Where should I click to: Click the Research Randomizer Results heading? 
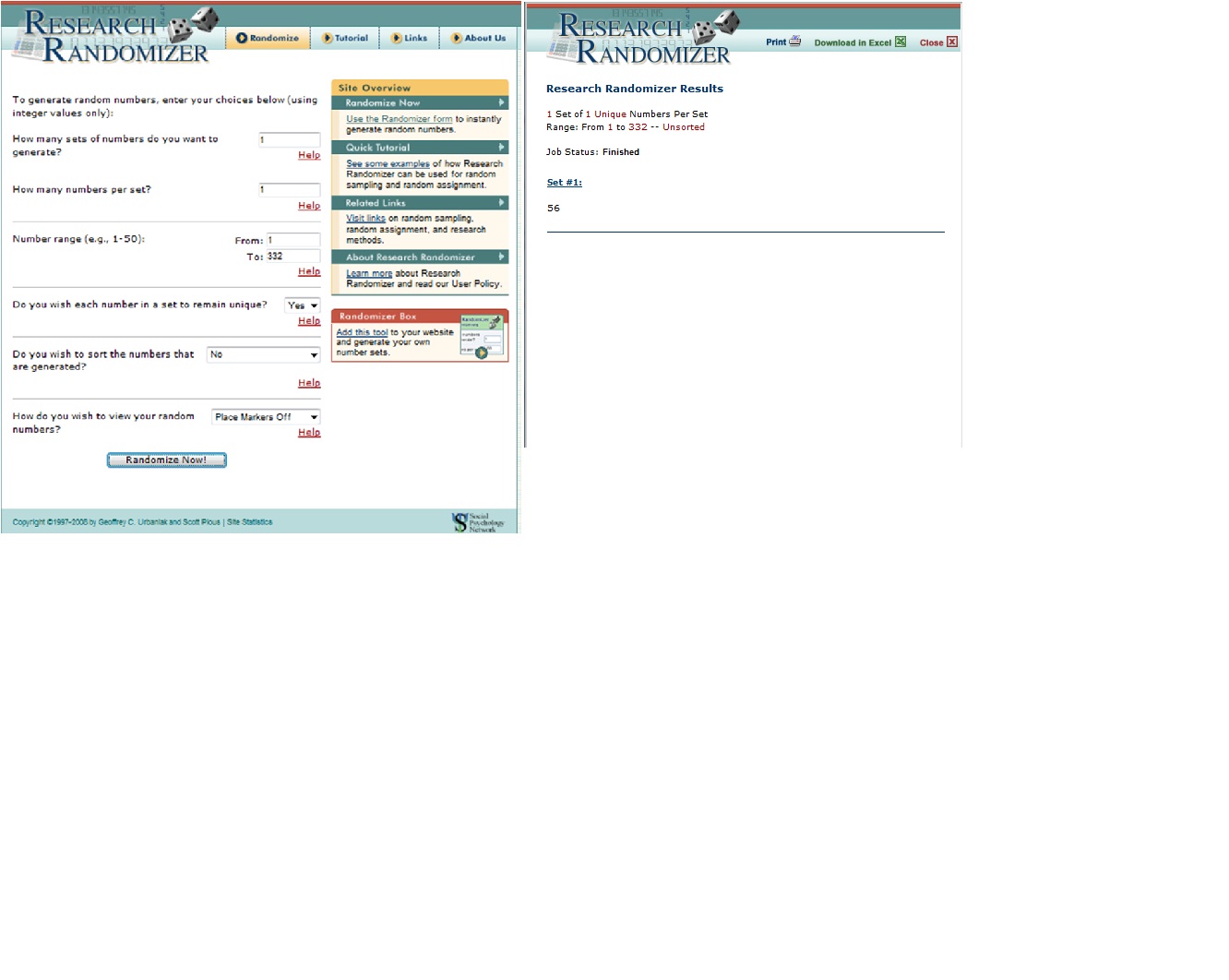pyautogui.click(x=635, y=89)
